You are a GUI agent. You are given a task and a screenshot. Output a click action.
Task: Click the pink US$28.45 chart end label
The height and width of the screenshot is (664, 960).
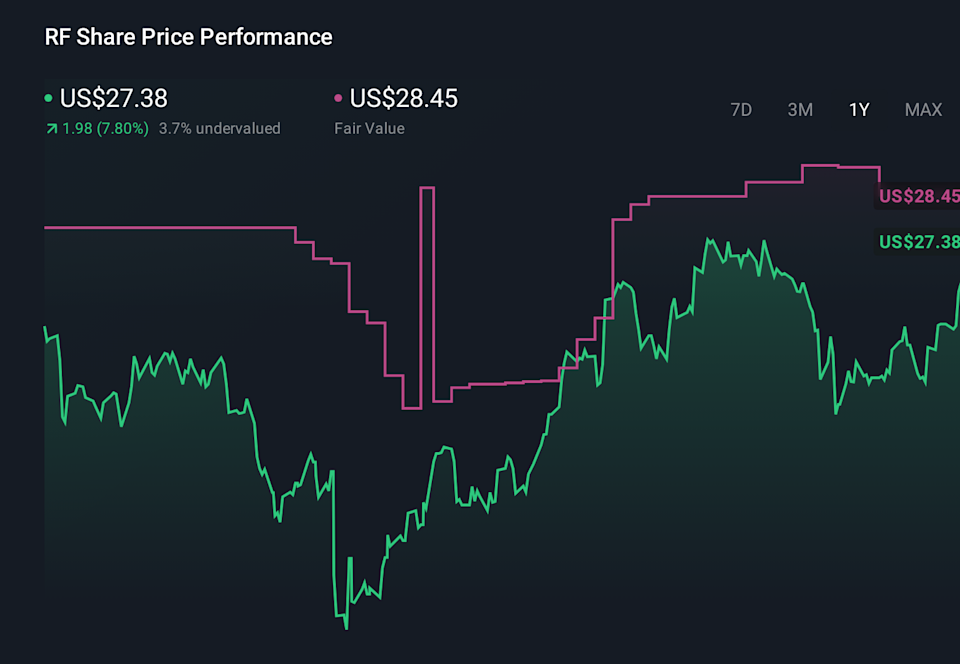tap(918, 196)
